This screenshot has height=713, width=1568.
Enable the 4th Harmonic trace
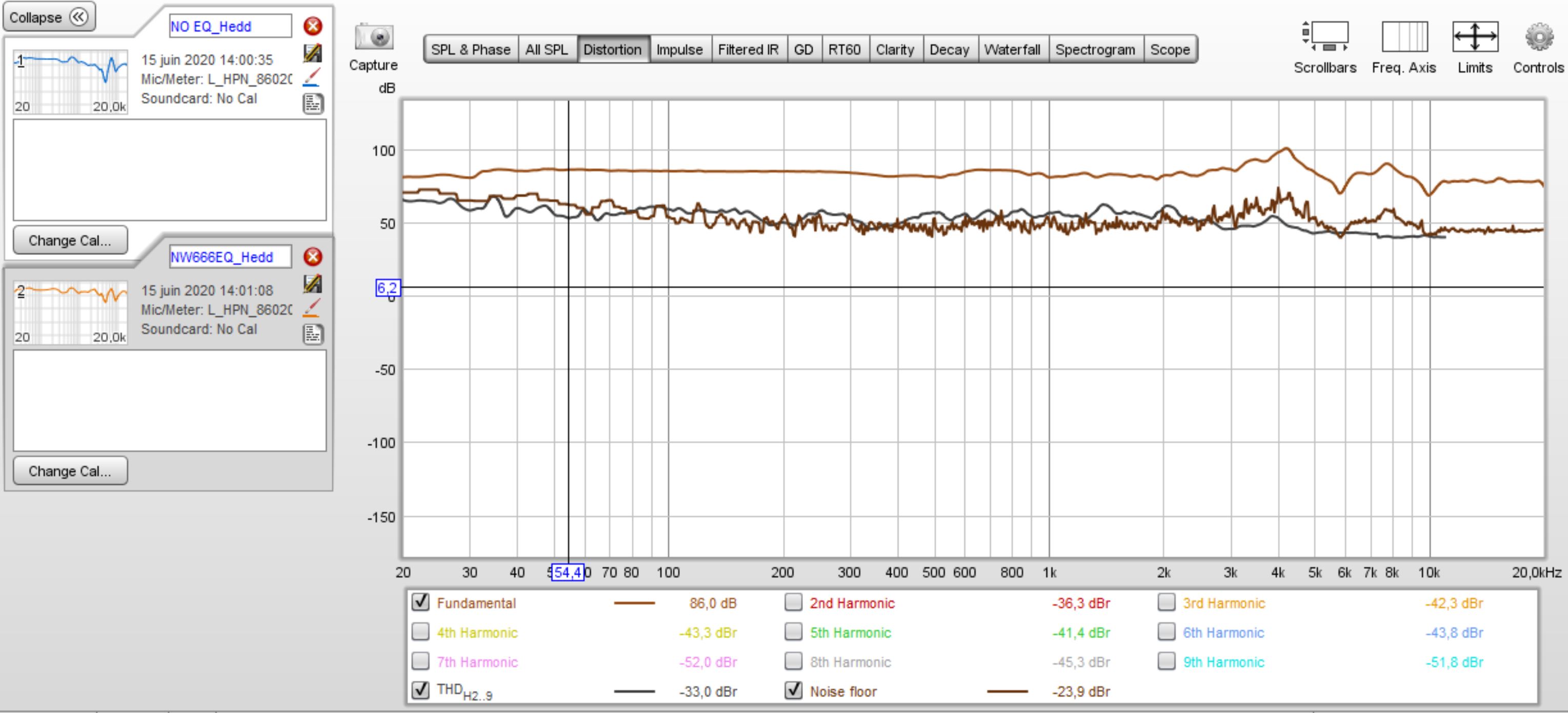[x=420, y=631]
